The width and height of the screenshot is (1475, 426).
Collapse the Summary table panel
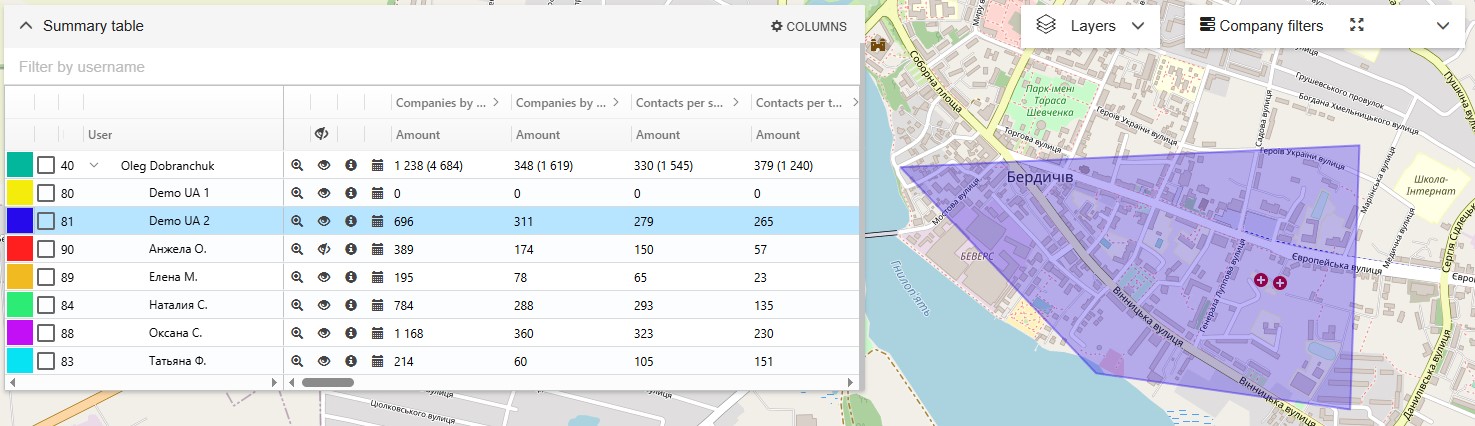[26, 26]
